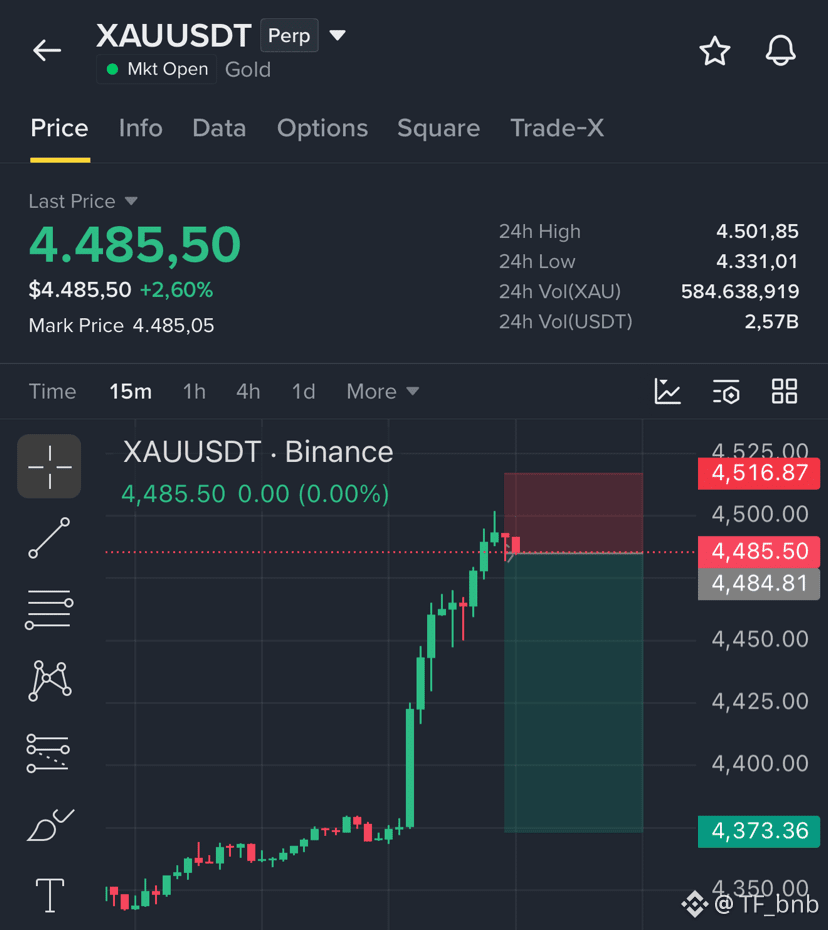Open the Options tab
The height and width of the screenshot is (930, 828).
322,128
